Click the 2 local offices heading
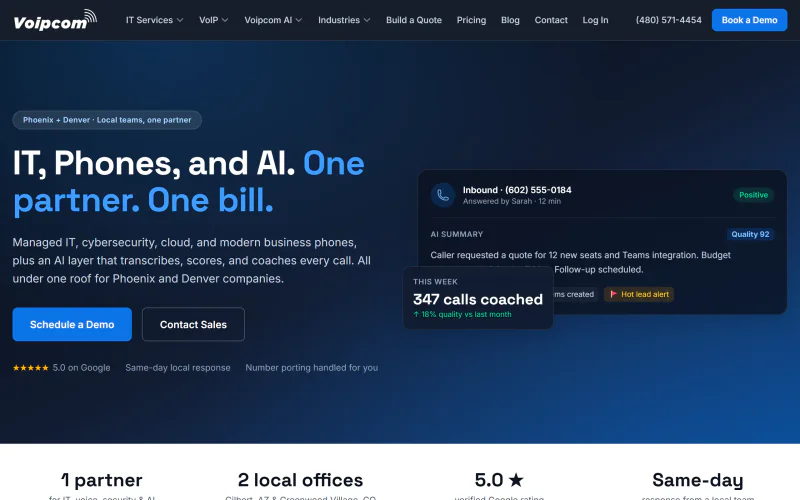Image resolution: width=800 pixels, height=500 pixels. point(301,480)
